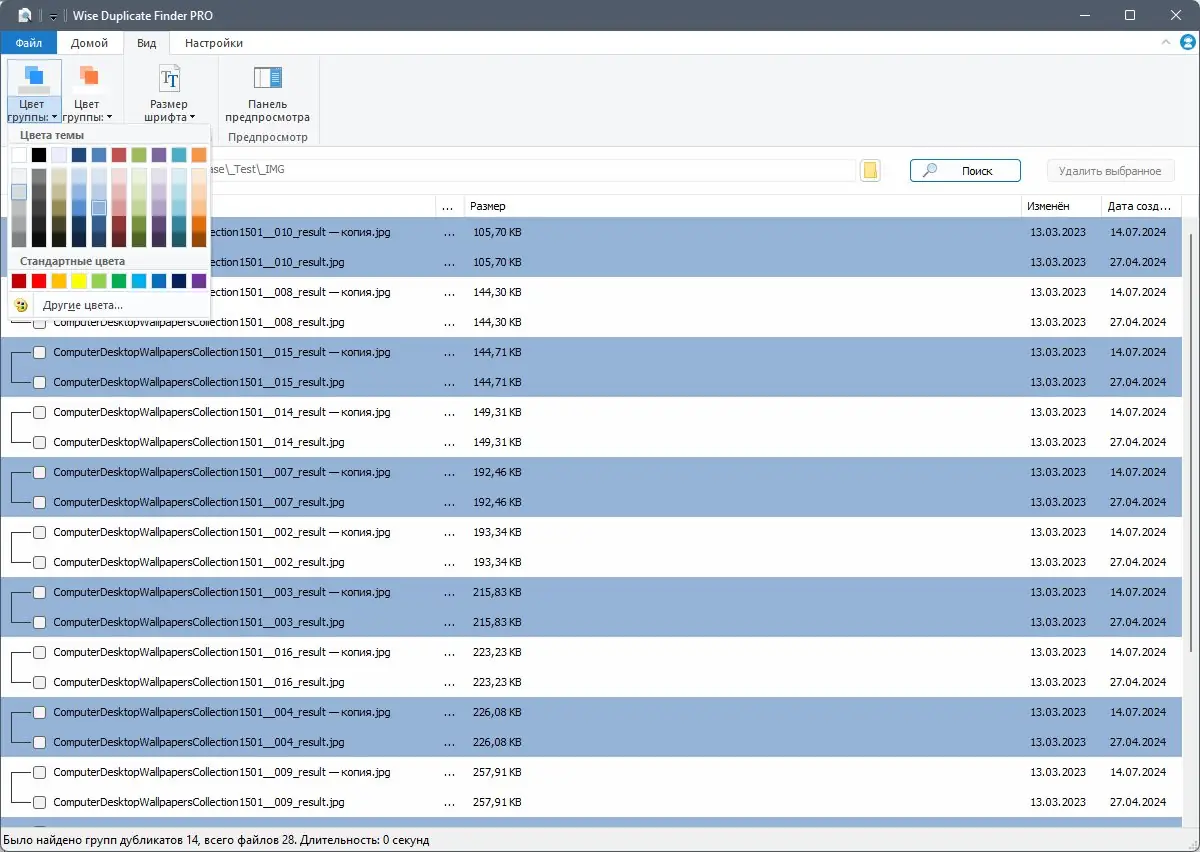Pick the white theme color swatch
Screen dimensions: 1200x852
coord(19,155)
